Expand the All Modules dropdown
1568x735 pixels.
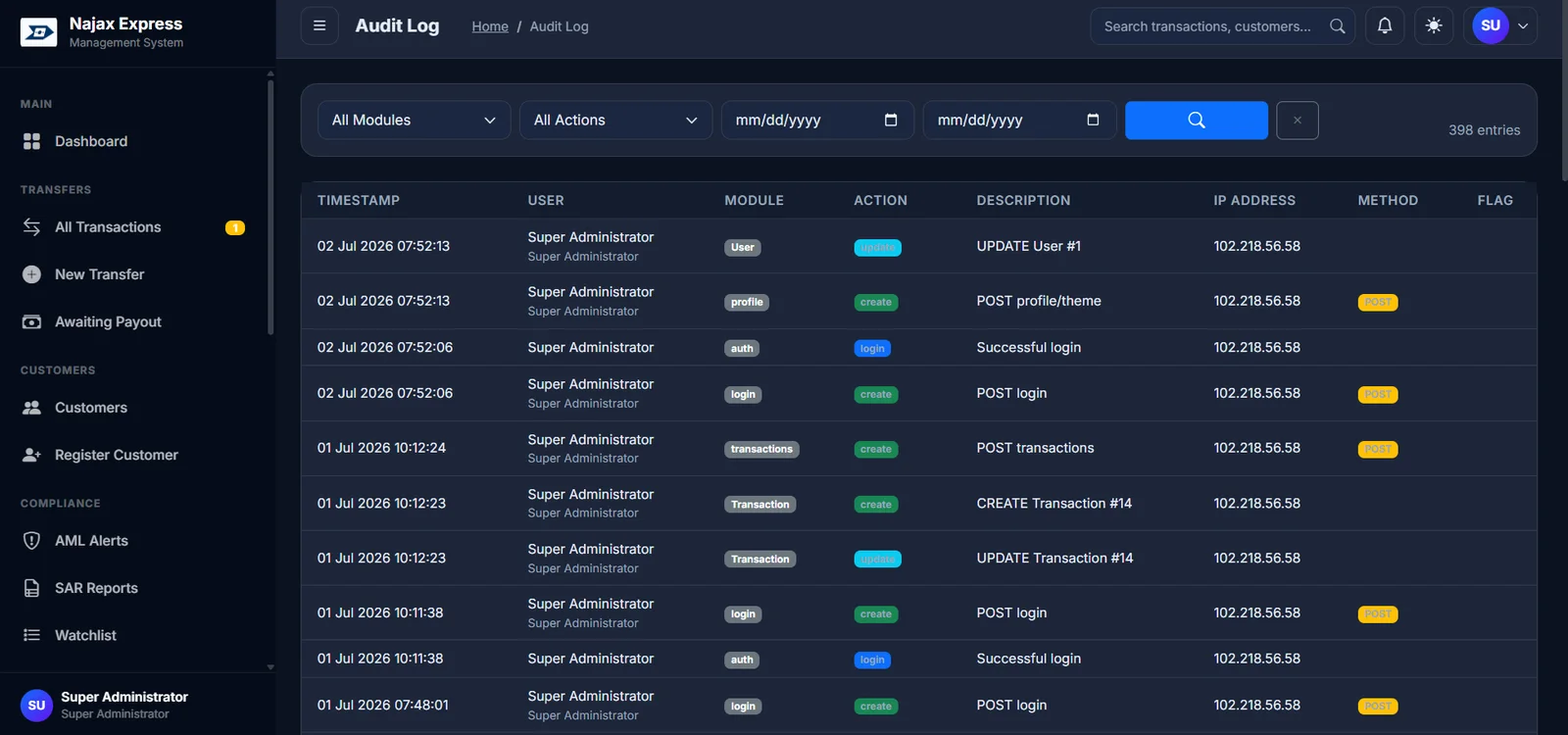(414, 120)
